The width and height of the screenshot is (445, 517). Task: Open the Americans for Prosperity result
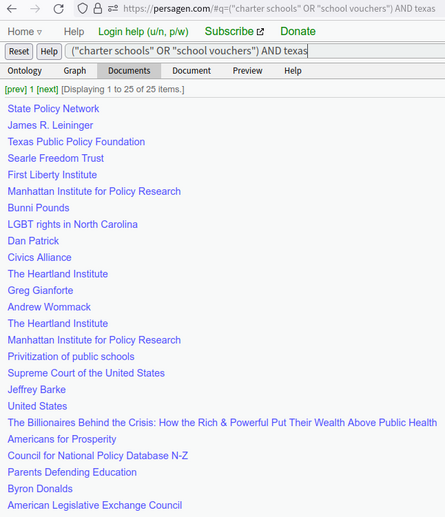click(x=62, y=439)
